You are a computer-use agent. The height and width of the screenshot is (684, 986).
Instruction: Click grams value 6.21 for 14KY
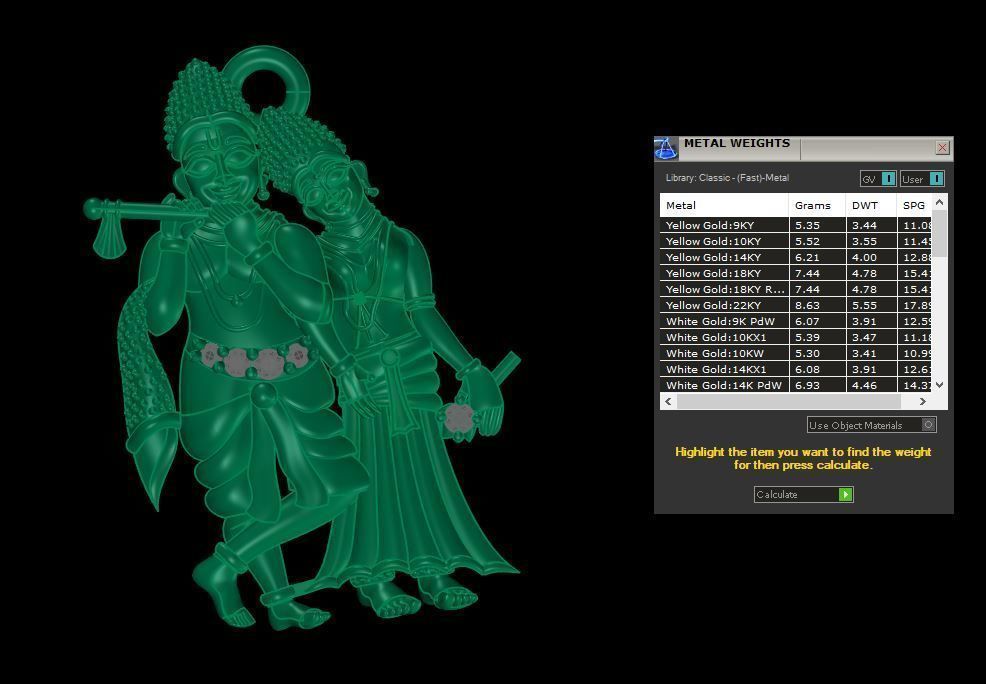[x=807, y=257]
